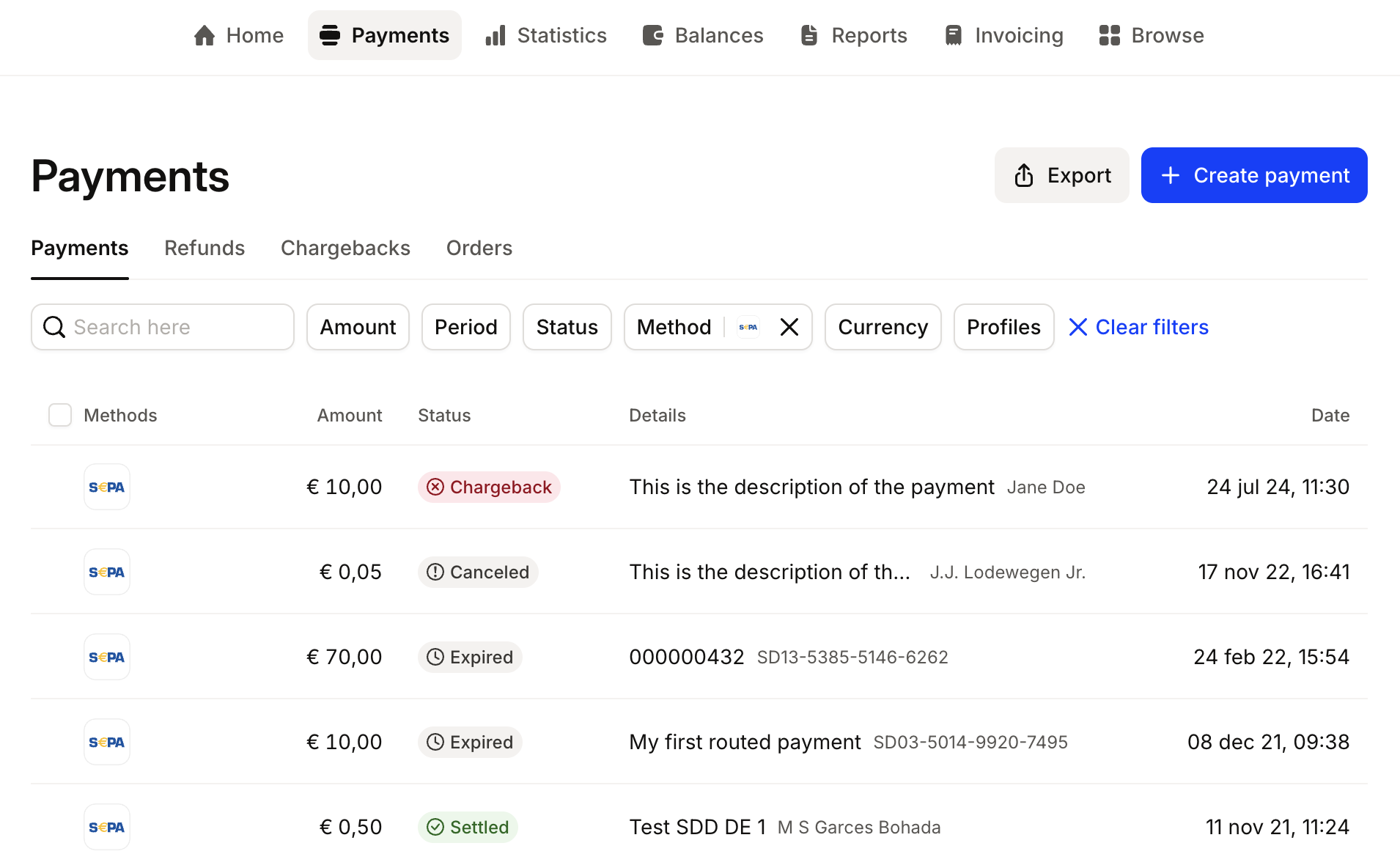Expand the Currency filter

click(x=883, y=327)
